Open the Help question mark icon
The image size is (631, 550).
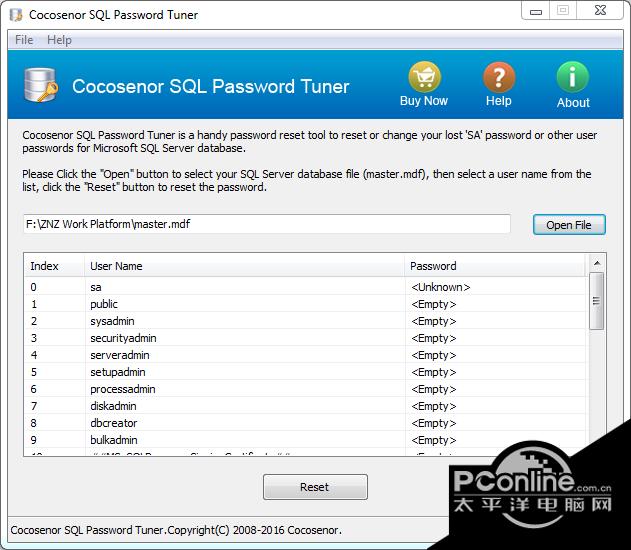click(x=499, y=77)
